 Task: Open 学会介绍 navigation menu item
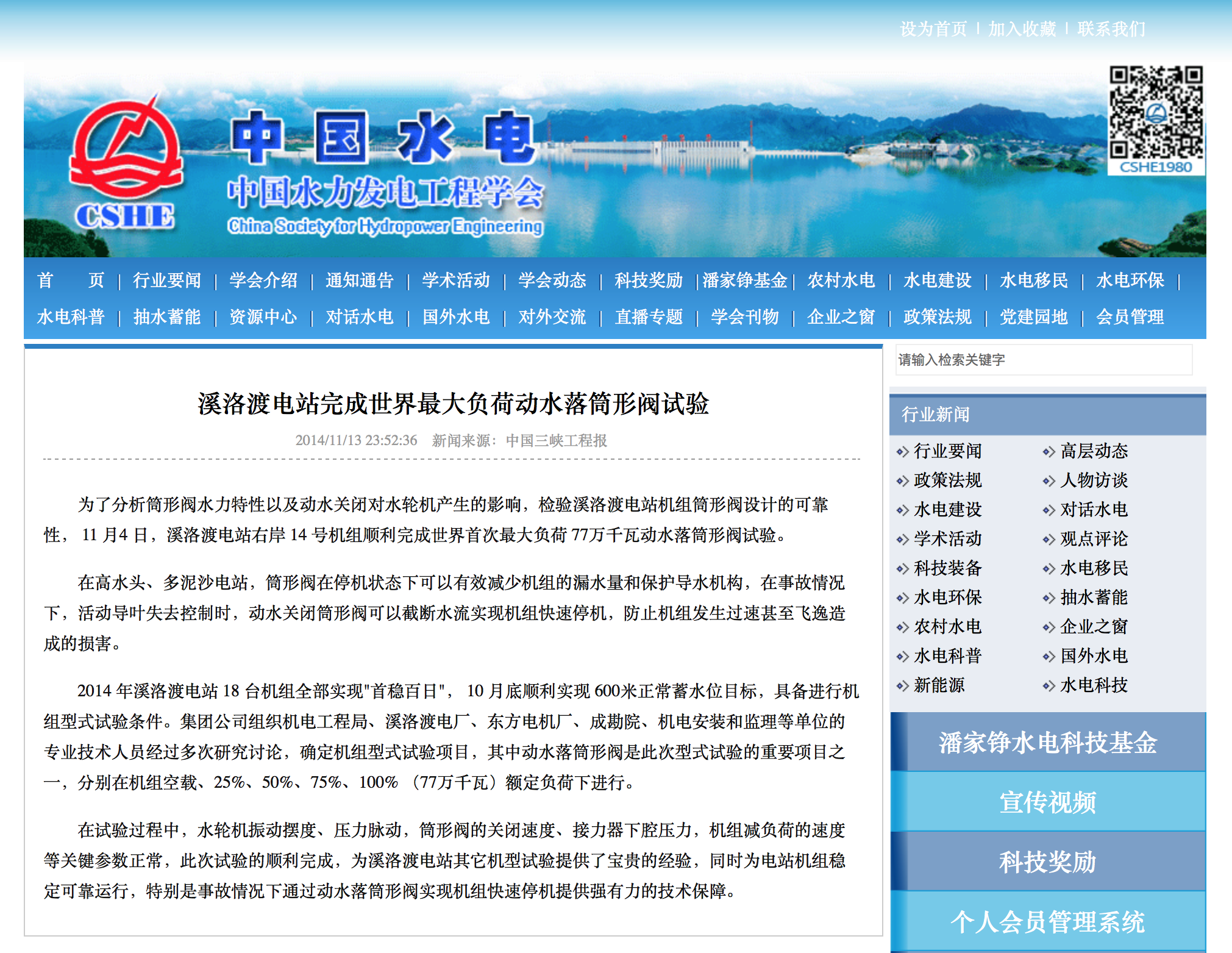click(x=263, y=280)
